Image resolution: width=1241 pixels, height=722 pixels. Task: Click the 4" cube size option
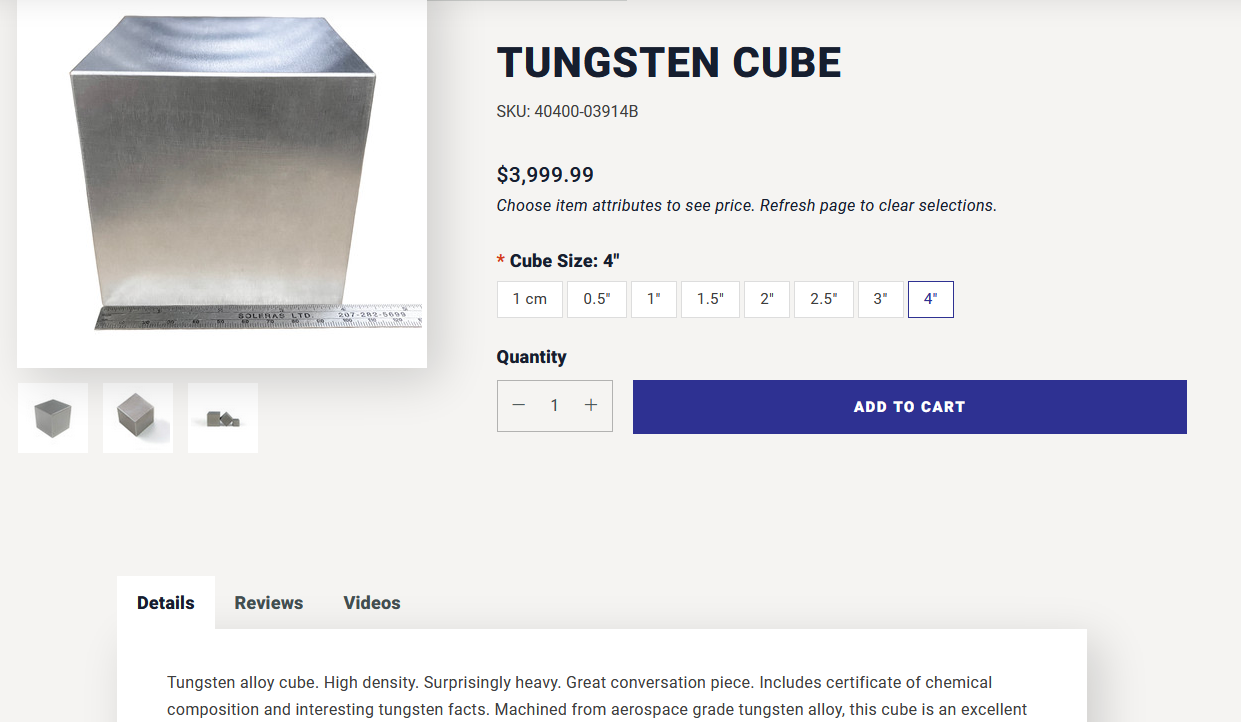(931, 299)
